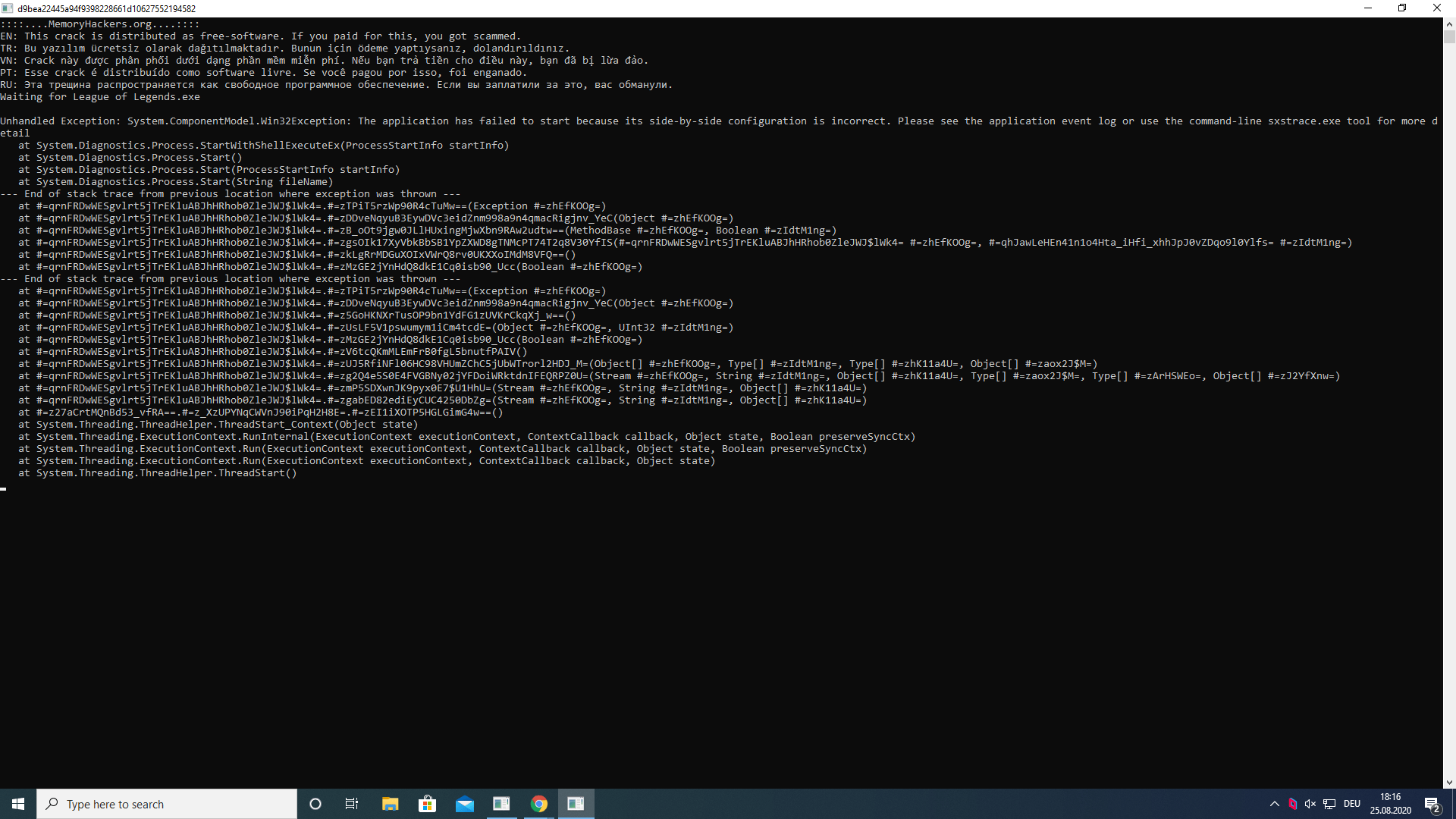Restore down the console window
This screenshot has height=819, width=1456.
click(x=1402, y=8)
